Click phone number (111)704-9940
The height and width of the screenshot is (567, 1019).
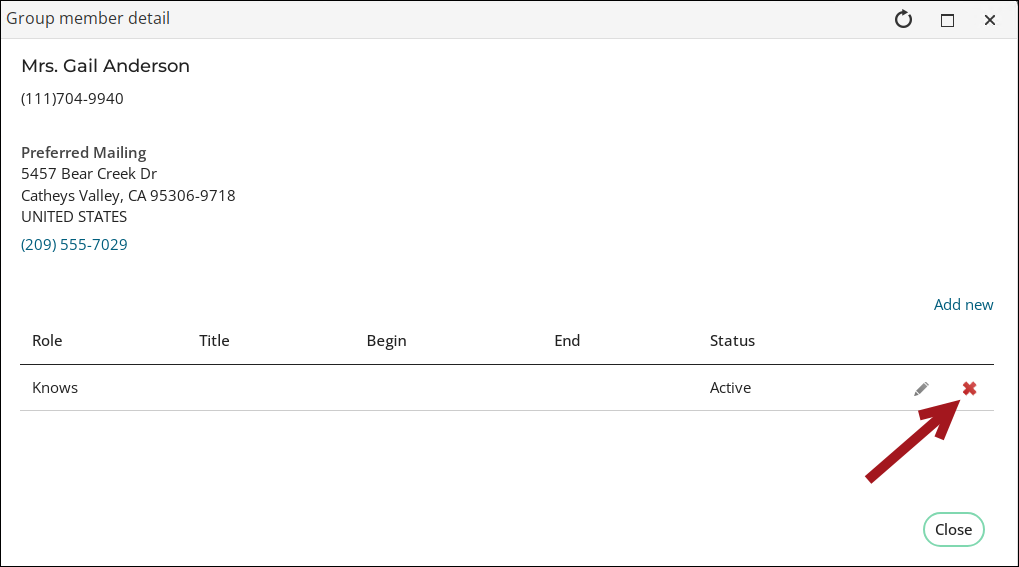pyautogui.click(x=72, y=99)
